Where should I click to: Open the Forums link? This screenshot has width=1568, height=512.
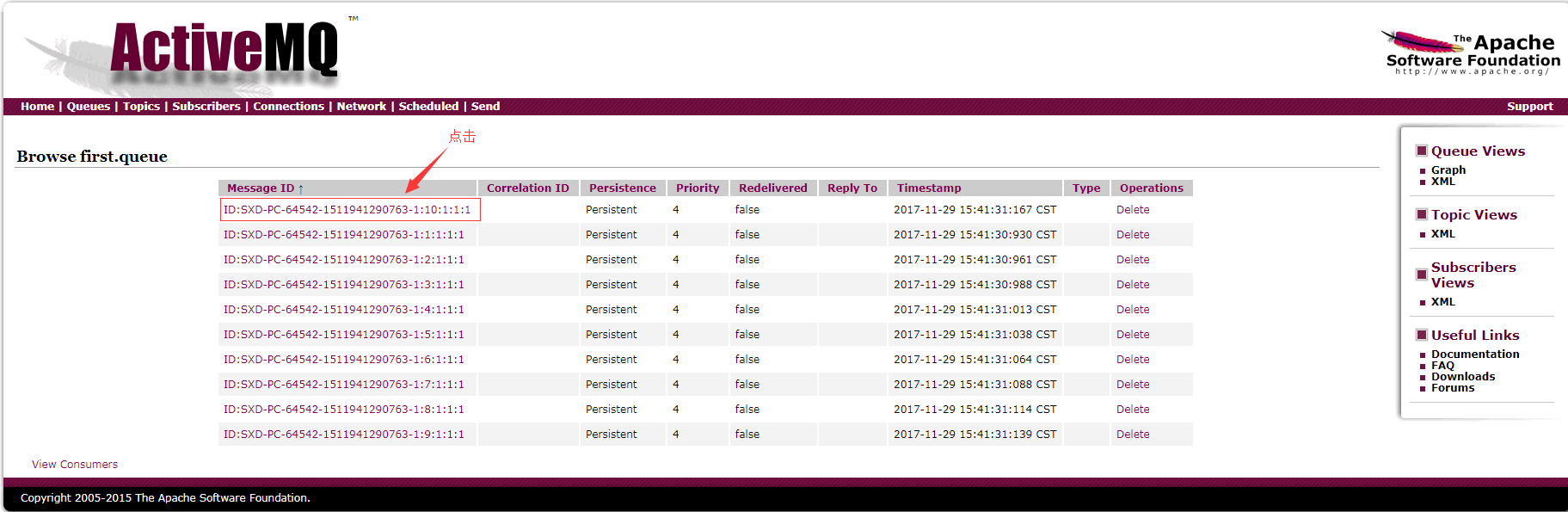click(1453, 387)
